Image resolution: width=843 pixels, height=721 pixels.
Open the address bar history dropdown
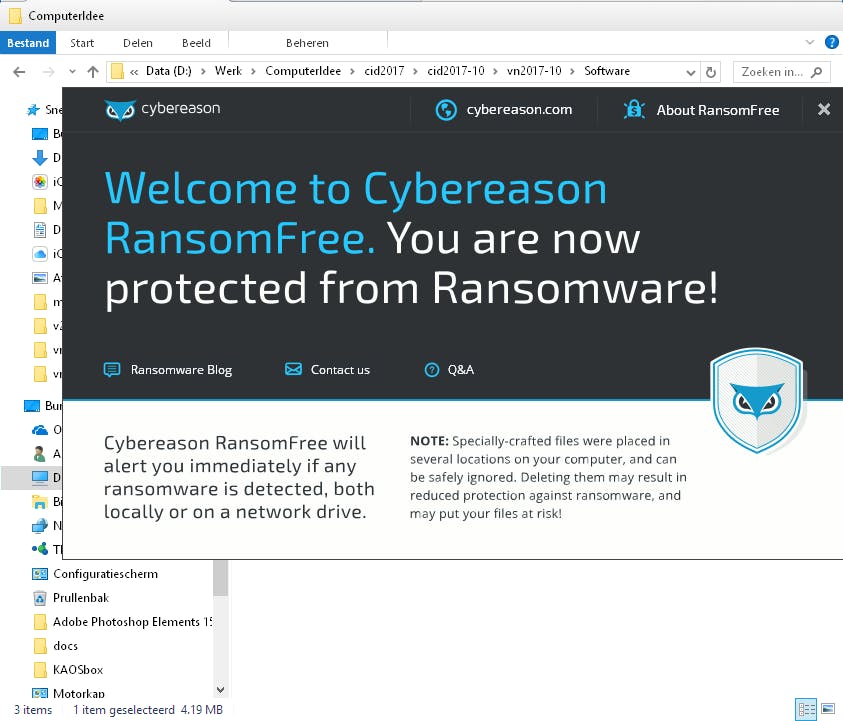pyautogui.click(x=691, y=71)
